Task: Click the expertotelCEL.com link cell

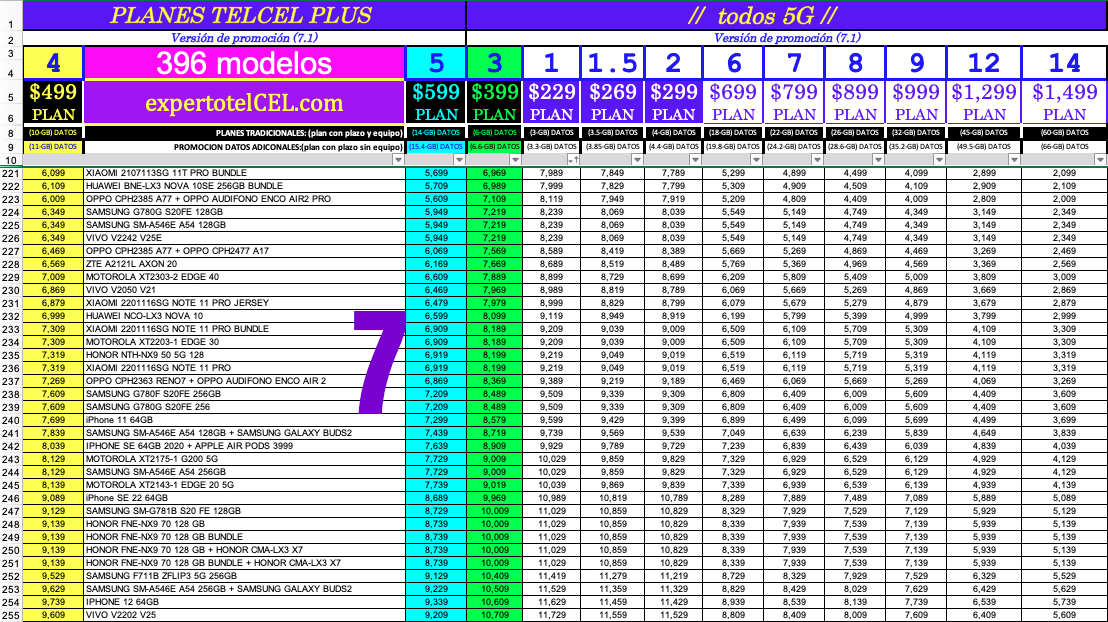Action: point(244,102)
